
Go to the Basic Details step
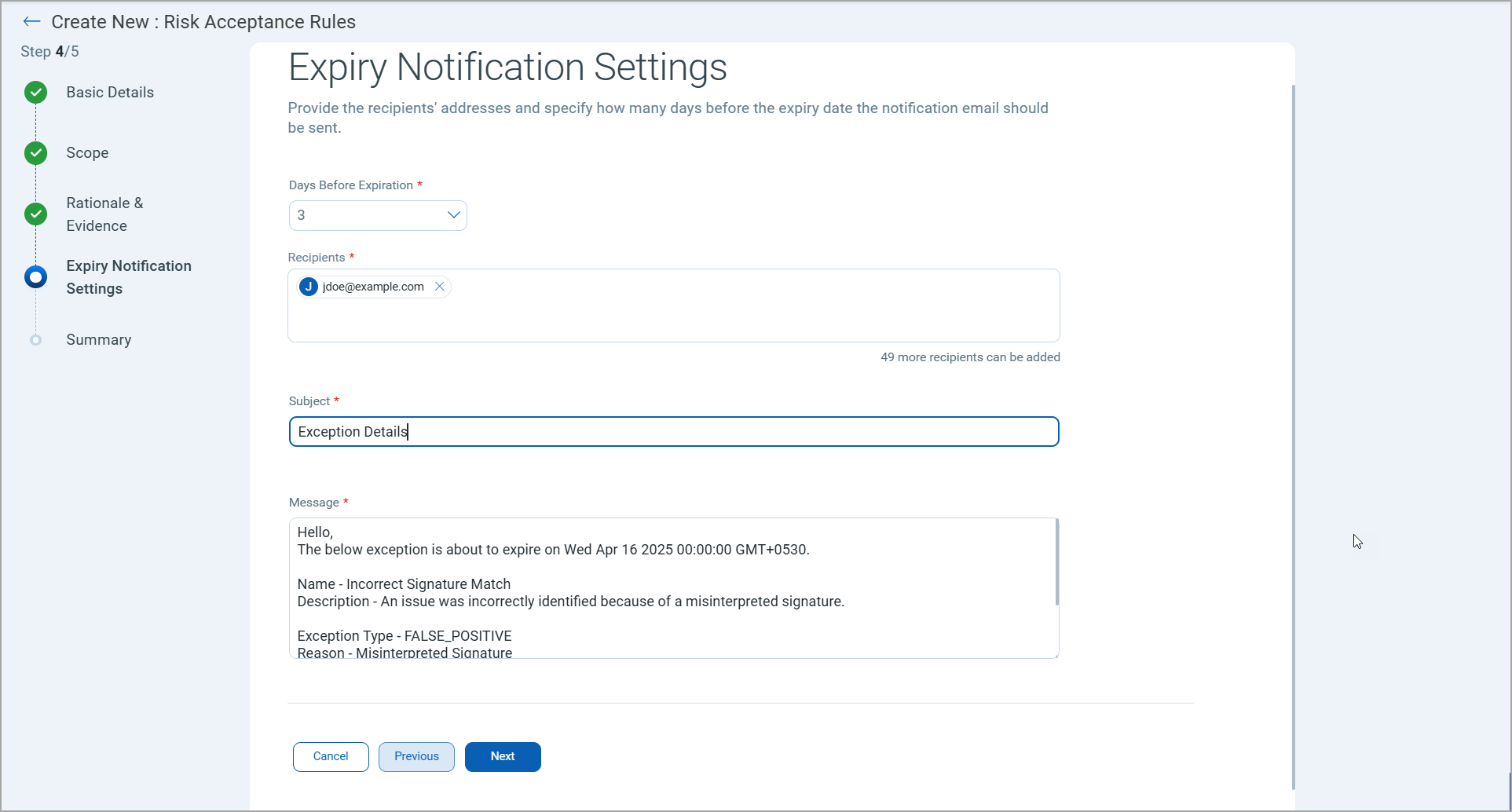pos(110,93)
